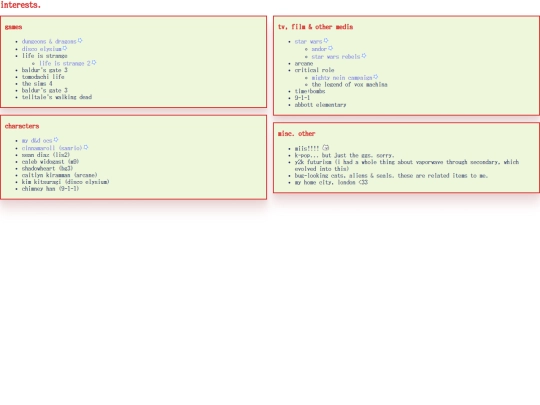This screenshot has width=540, height=405.
Task: Select the abbott elementary list item
Action: (x=321, y=105)
